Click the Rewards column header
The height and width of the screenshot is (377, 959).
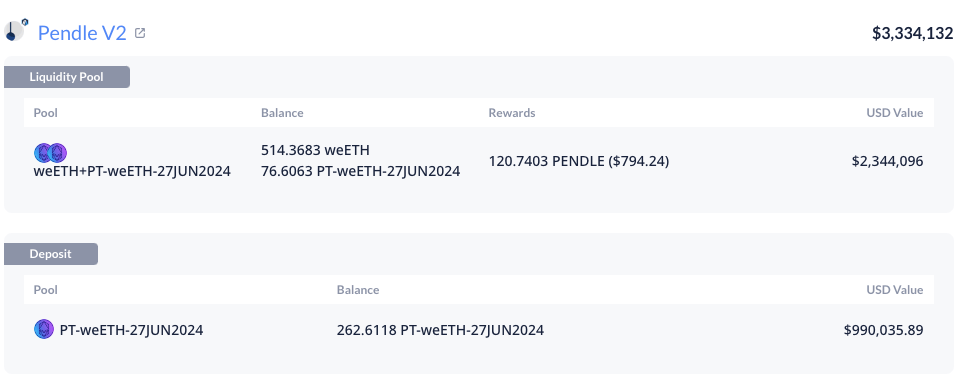(512, 113)
